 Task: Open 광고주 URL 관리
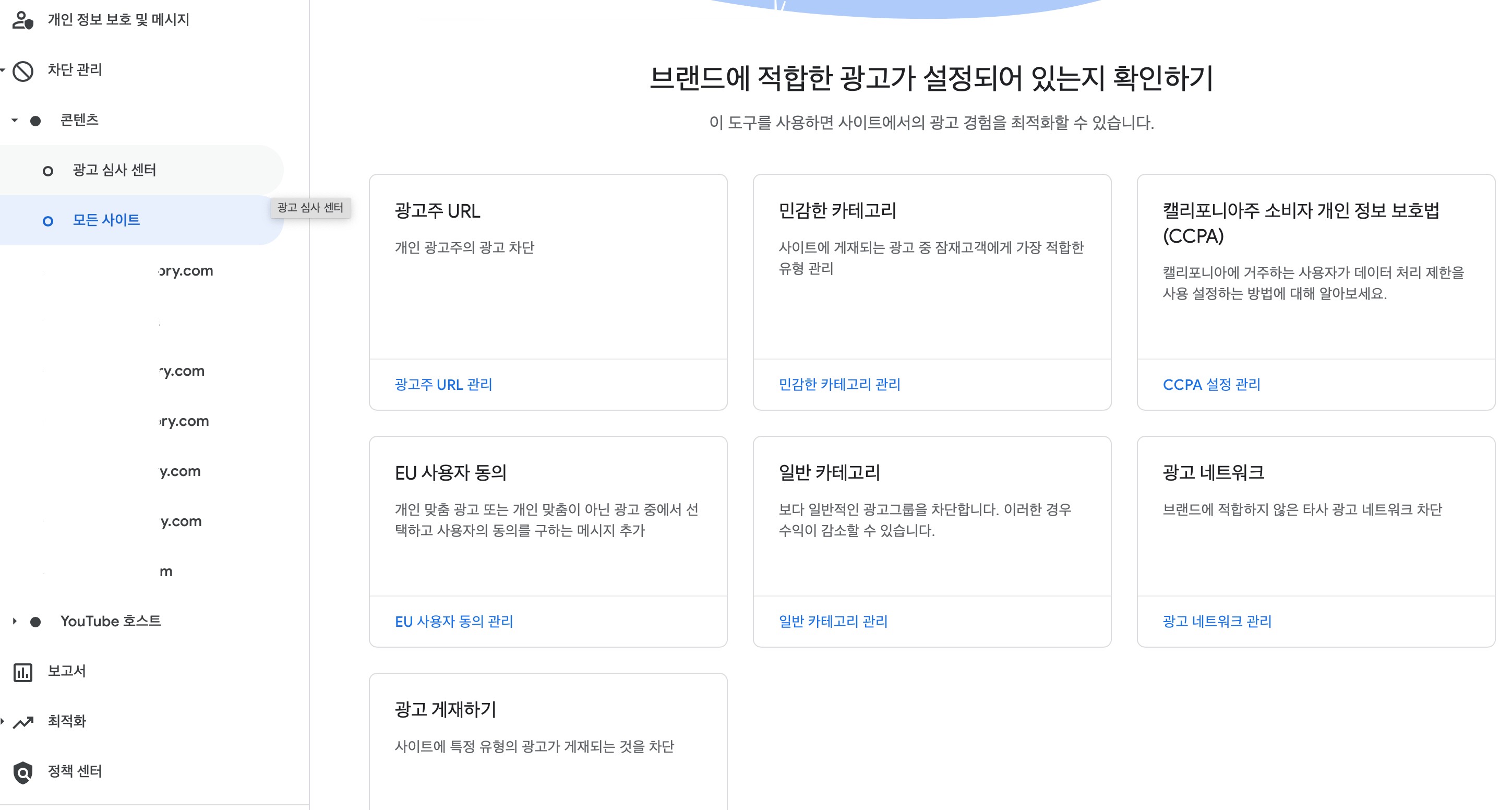pos(443,385)
